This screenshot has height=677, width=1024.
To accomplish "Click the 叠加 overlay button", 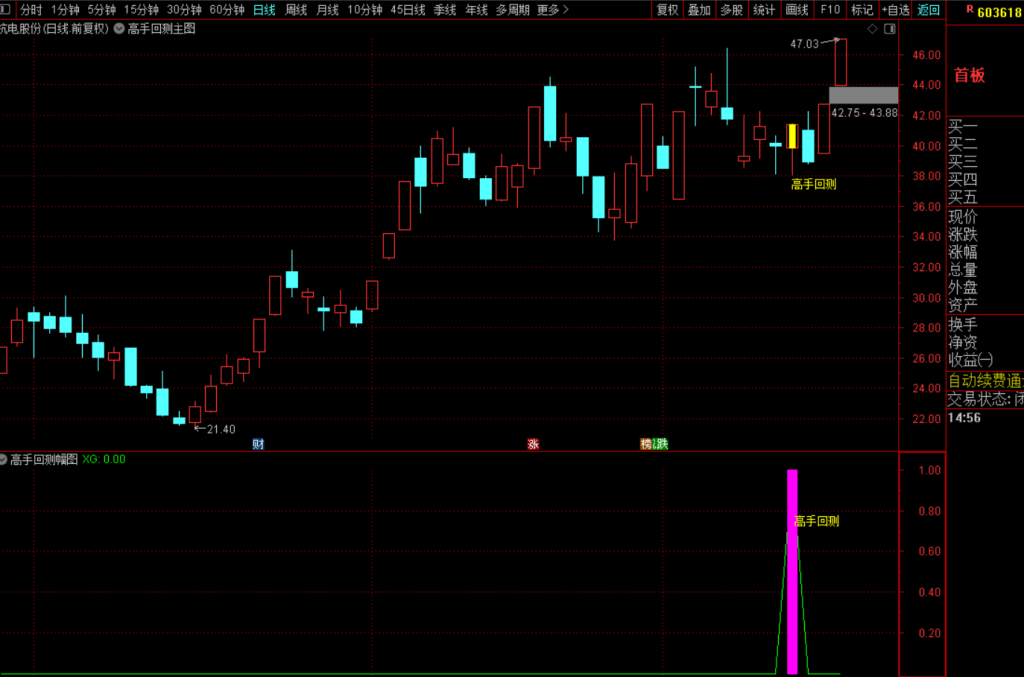I will coord(699,10).
